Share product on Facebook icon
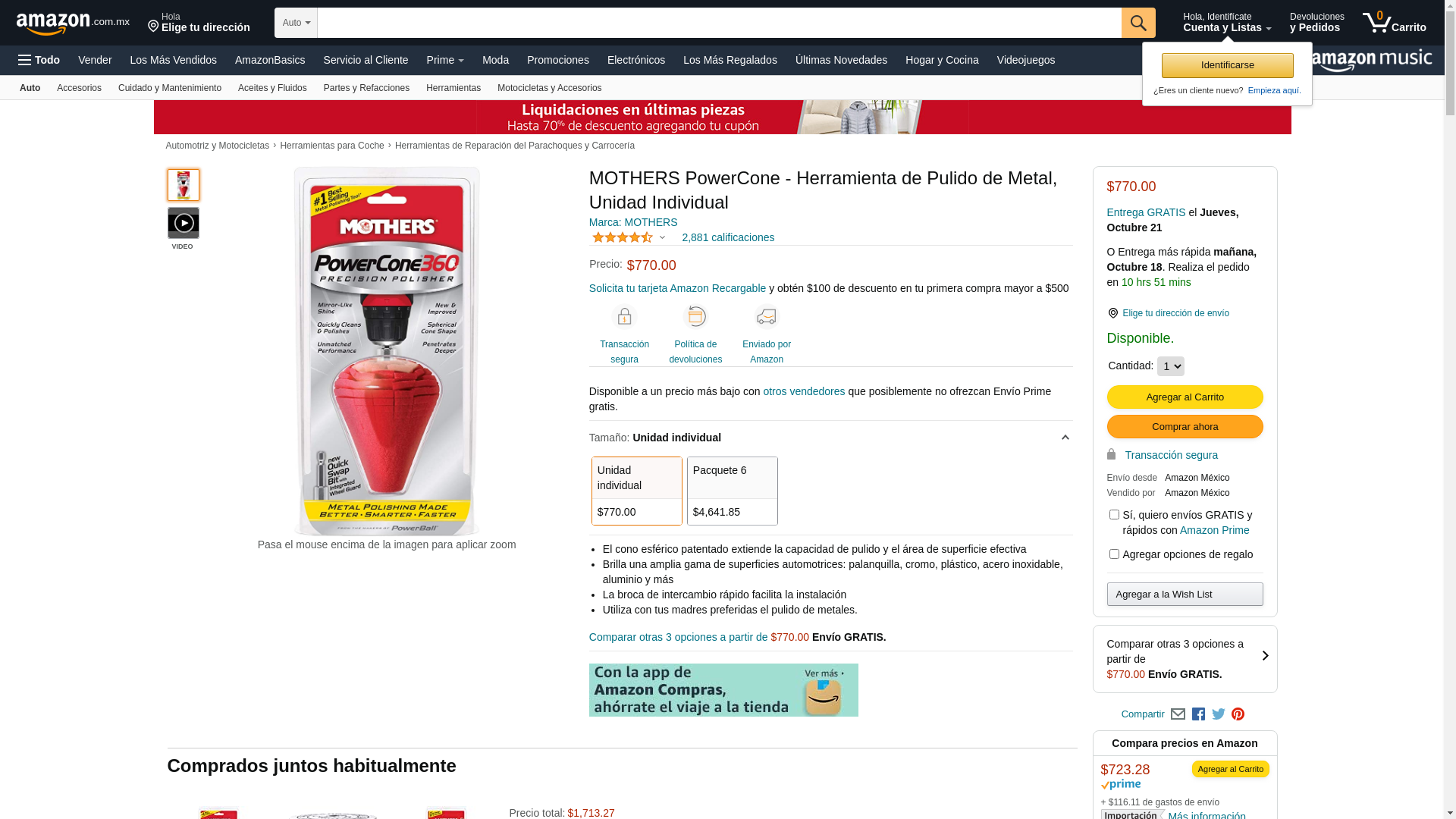Screen dimensions: 1456x819 tap(1198, 714)
